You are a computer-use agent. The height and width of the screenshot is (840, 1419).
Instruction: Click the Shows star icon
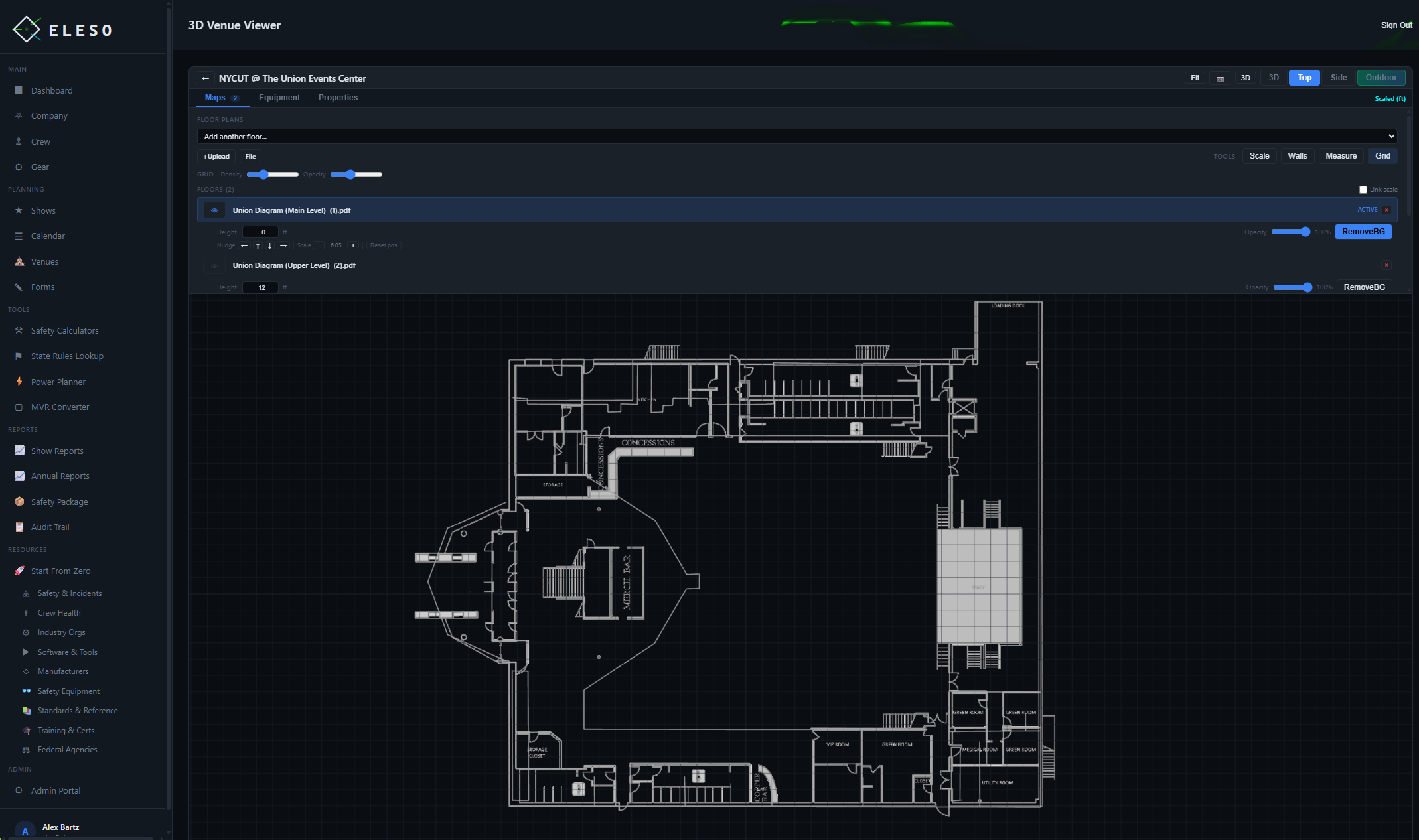coord(19,210)
